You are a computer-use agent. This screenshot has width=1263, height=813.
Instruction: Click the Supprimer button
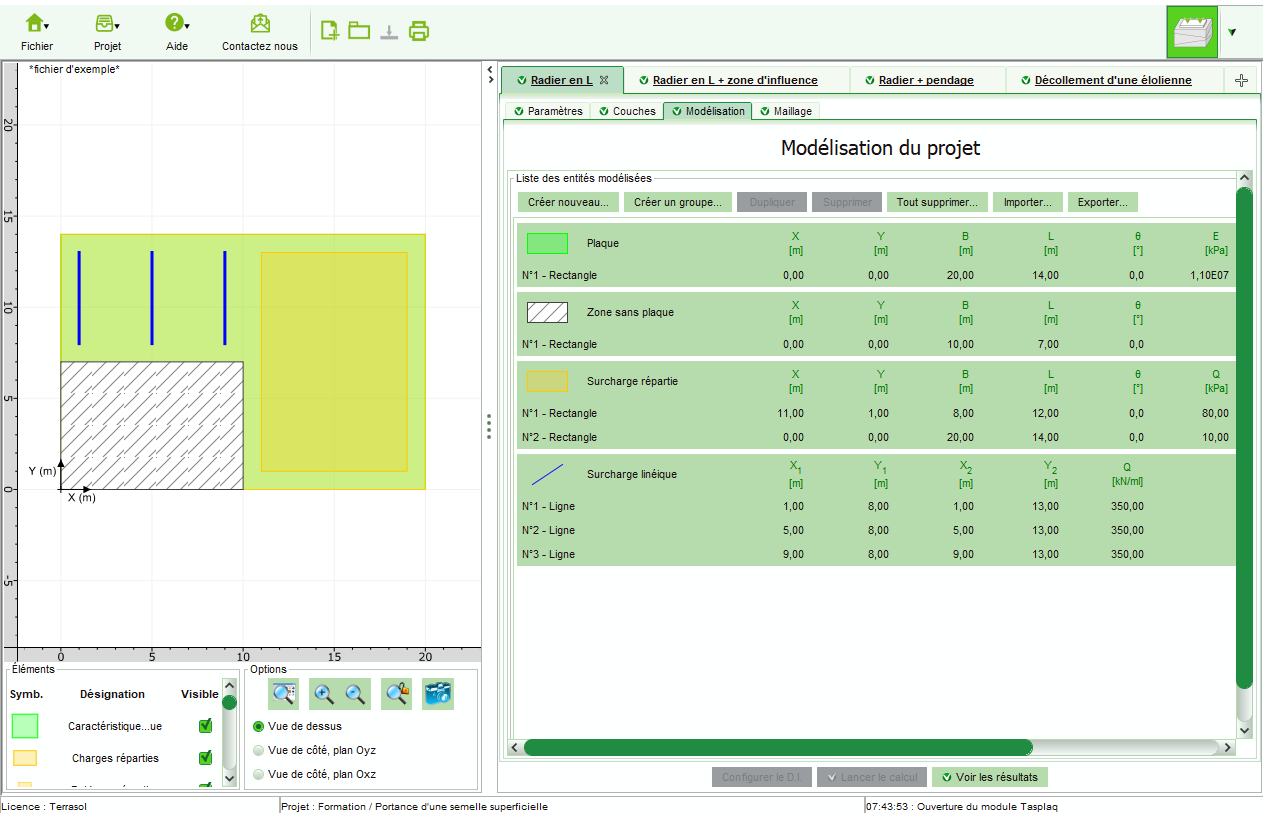(847, 202)
